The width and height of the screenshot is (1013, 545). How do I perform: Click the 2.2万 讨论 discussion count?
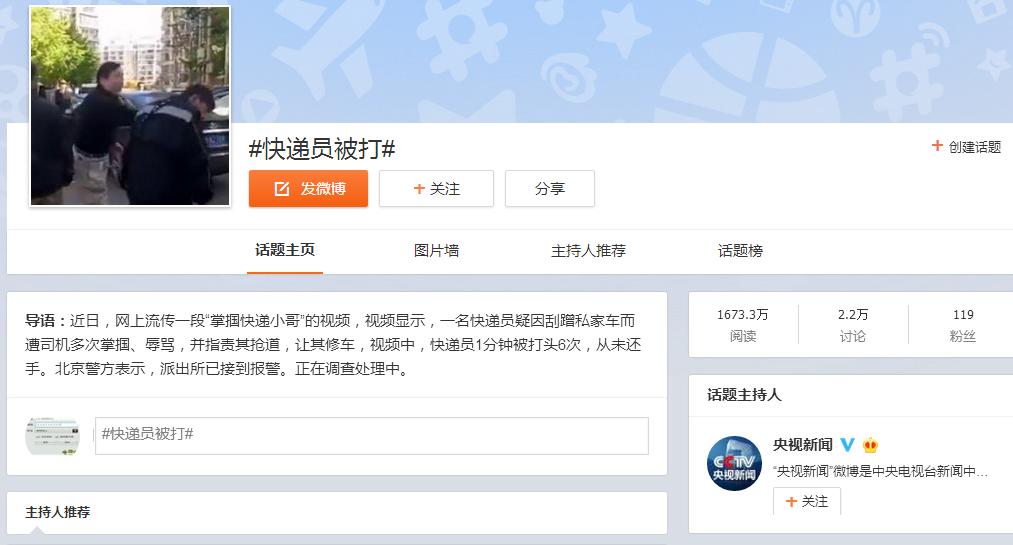(853, 325)
